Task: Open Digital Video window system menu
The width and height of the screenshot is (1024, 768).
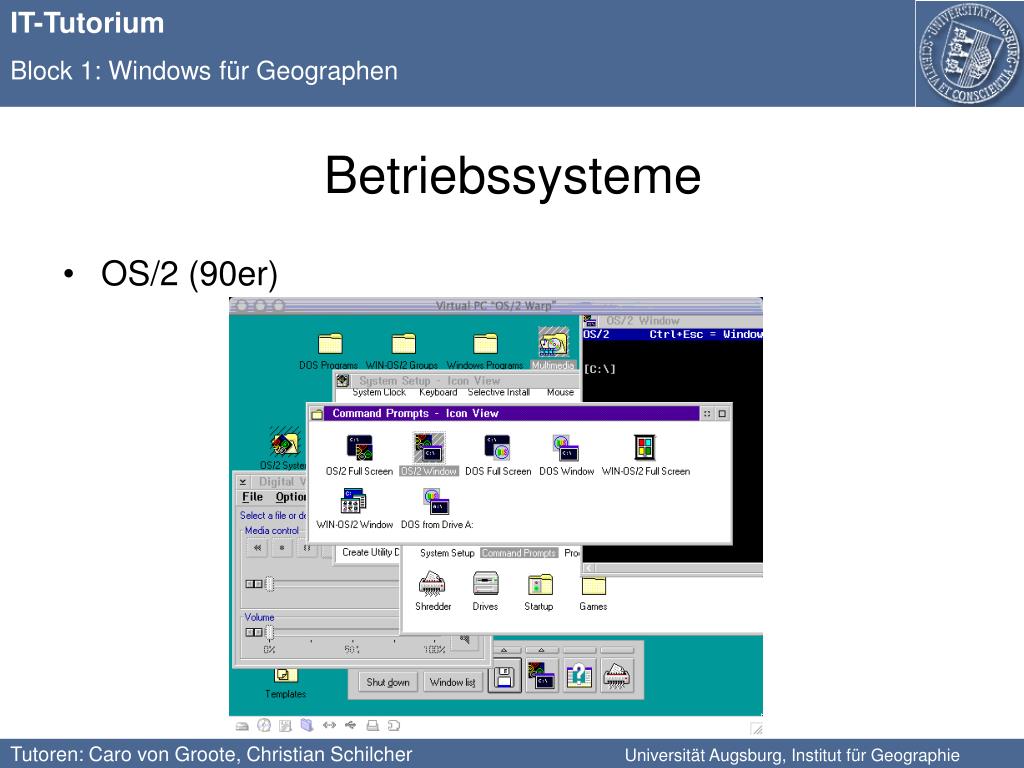Action: 243,482
